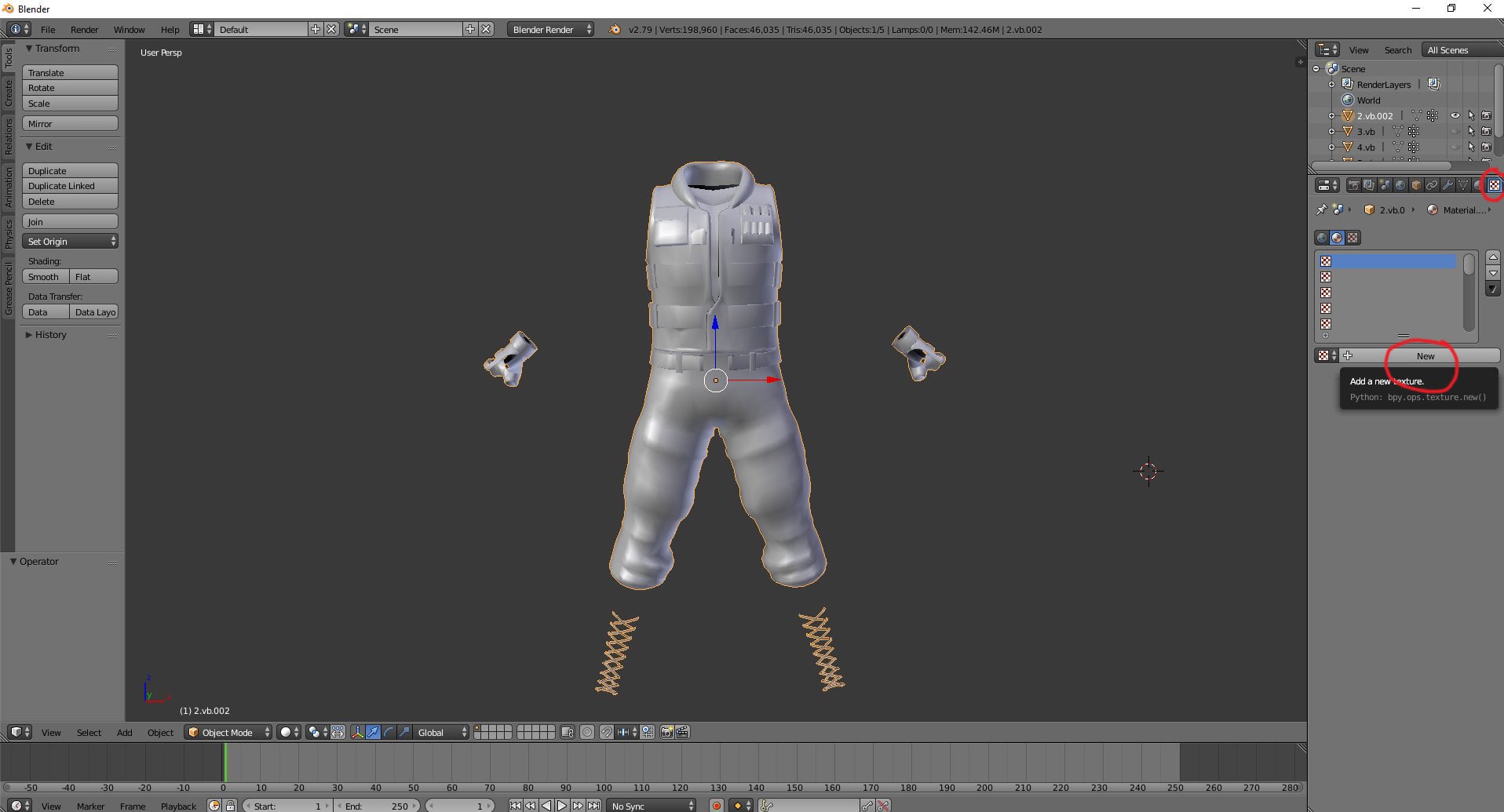Click the End frame input field
1504x812 pixels.
point(378,806)
